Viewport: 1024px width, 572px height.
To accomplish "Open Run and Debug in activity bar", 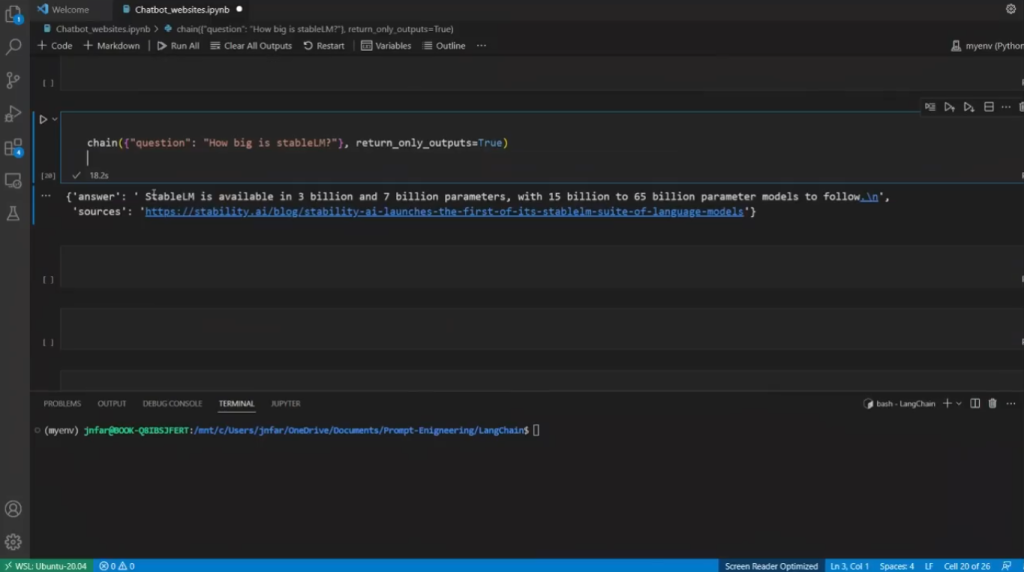I will pos(14,113).
